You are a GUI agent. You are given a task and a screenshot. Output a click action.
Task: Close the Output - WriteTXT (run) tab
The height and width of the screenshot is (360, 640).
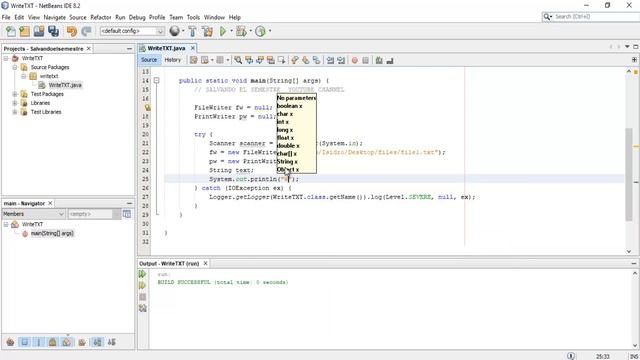(x=205, y=264)
